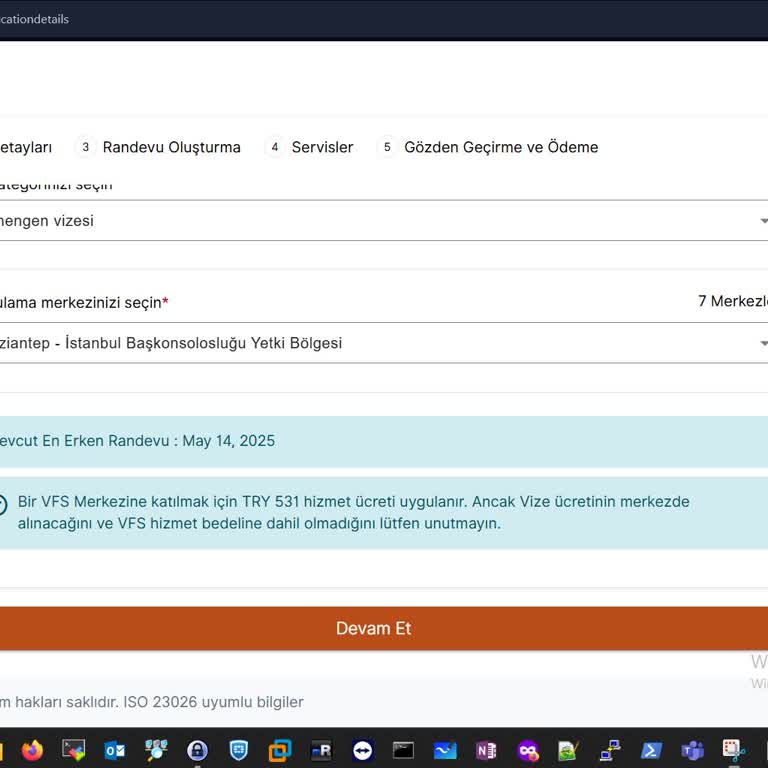Open TeamViewer taskbar icon
Image resolution: width=768 pixels, height=768 pixels.
click(362, 750)
